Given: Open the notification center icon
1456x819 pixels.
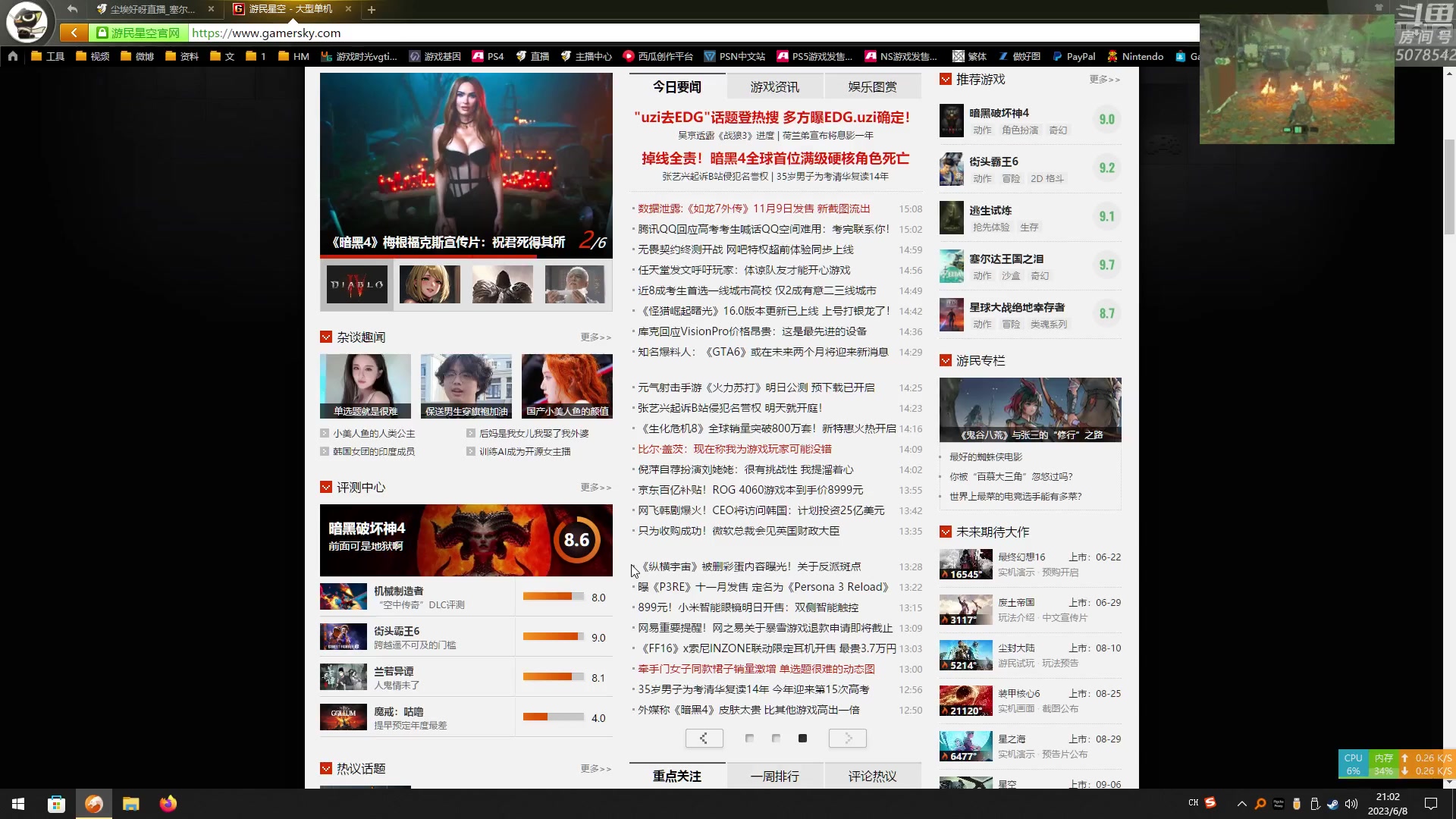Looking at the screenshot, I should (1431, 804).
